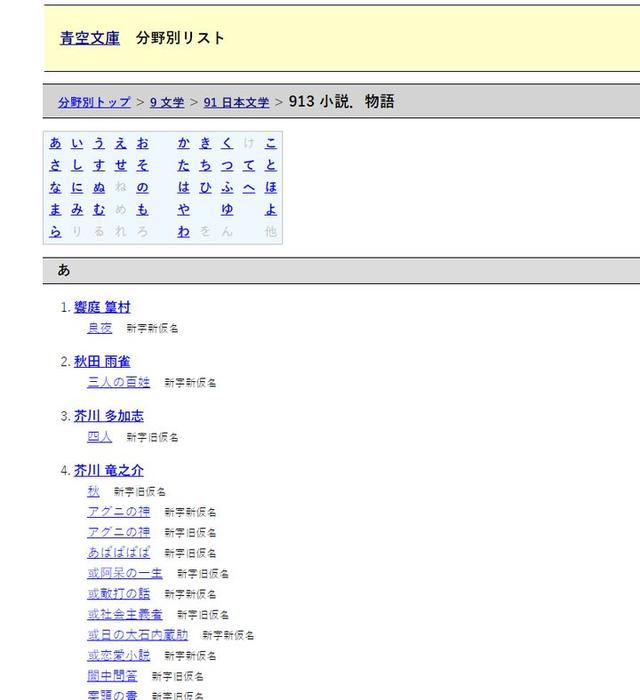Go to the ふ index link

[x=227, y=187]
